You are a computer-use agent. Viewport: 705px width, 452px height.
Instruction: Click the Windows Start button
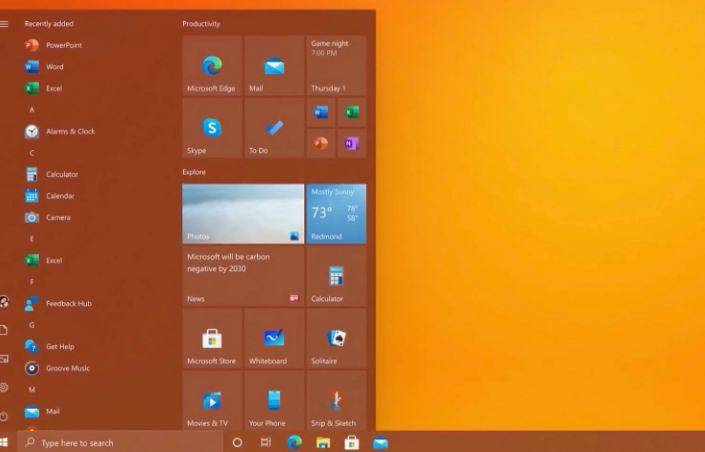tap(4, 442)
